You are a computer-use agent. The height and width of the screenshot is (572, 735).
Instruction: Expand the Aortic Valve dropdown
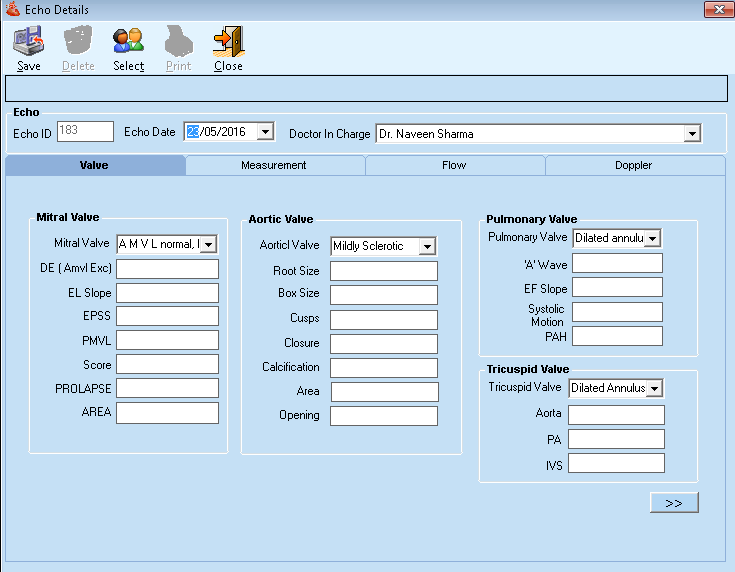[x=427, y=246]
